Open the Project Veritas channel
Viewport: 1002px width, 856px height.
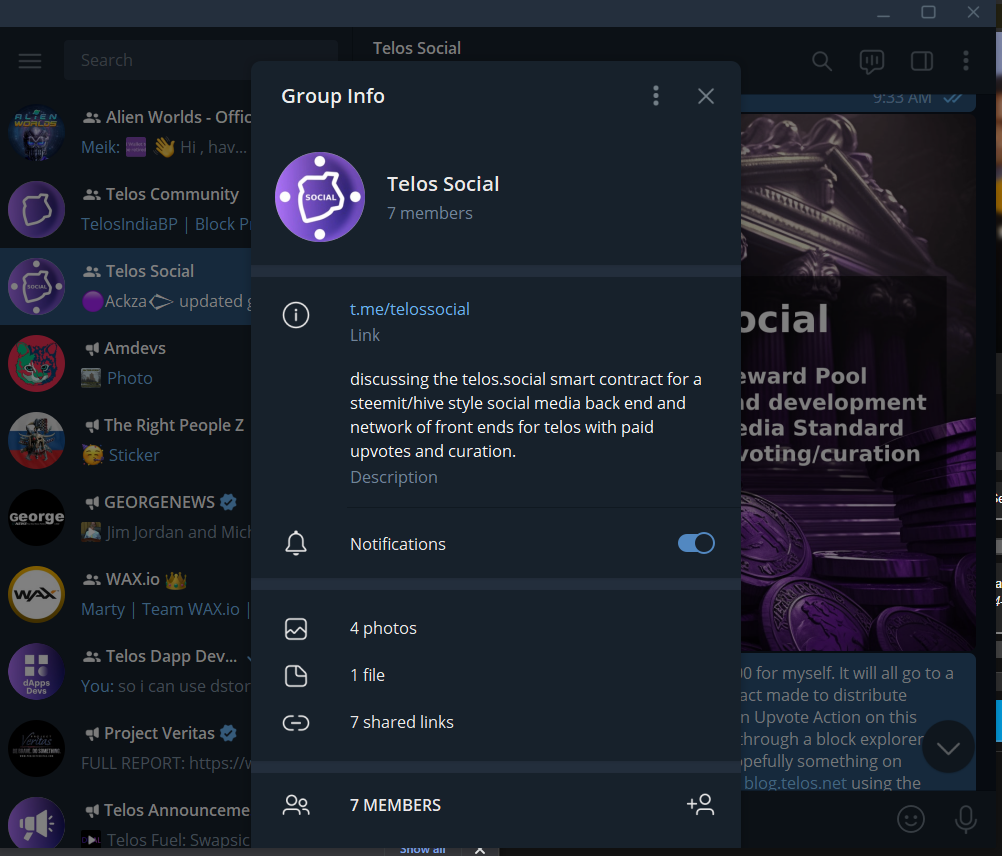click(x=126, y=748)
